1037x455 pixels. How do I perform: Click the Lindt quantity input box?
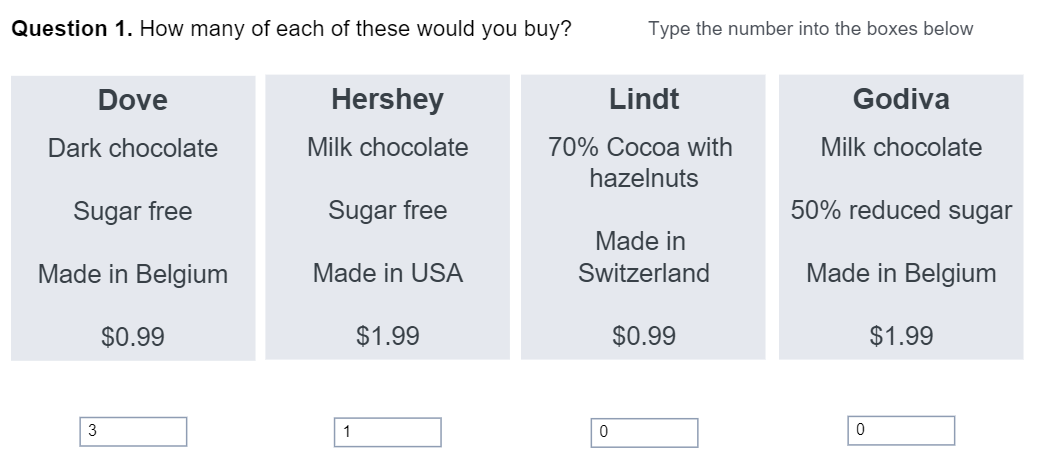coord(644,433)
